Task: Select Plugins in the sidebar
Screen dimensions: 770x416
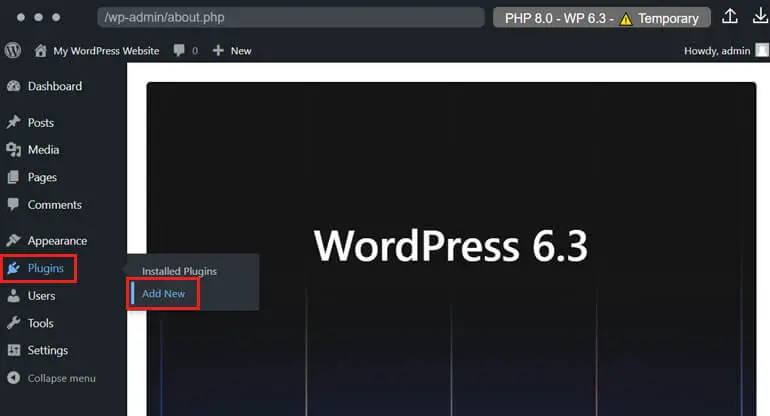Action: coord(46,268)
